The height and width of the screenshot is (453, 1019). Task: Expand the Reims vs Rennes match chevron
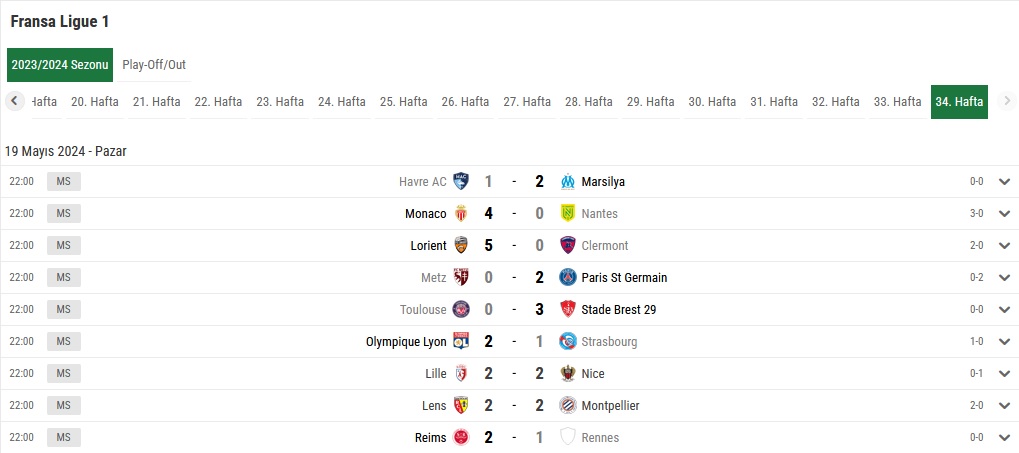tap(1003, 437)
